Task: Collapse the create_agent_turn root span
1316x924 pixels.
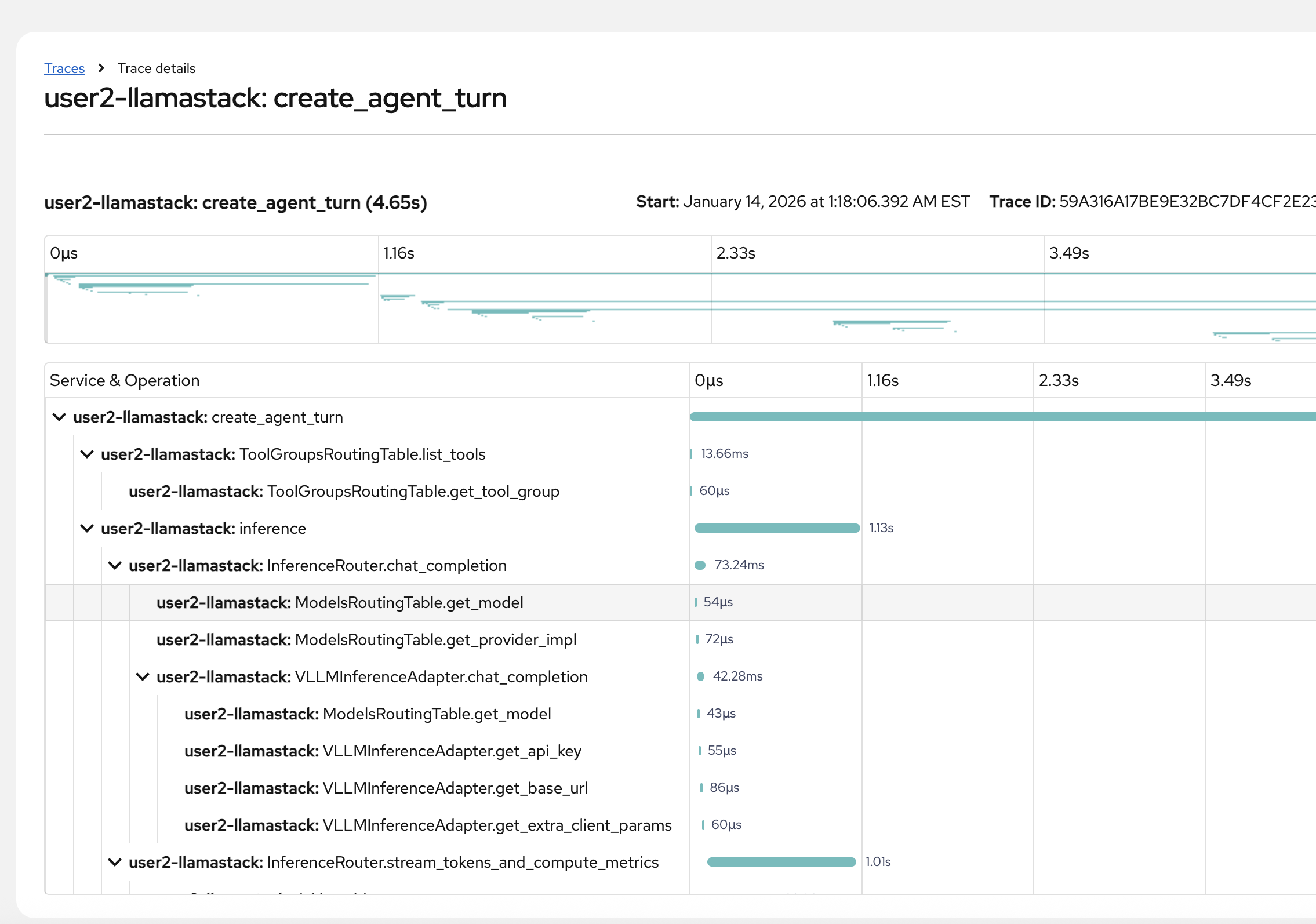Action: pyautogui.click(x=59, y=417)
